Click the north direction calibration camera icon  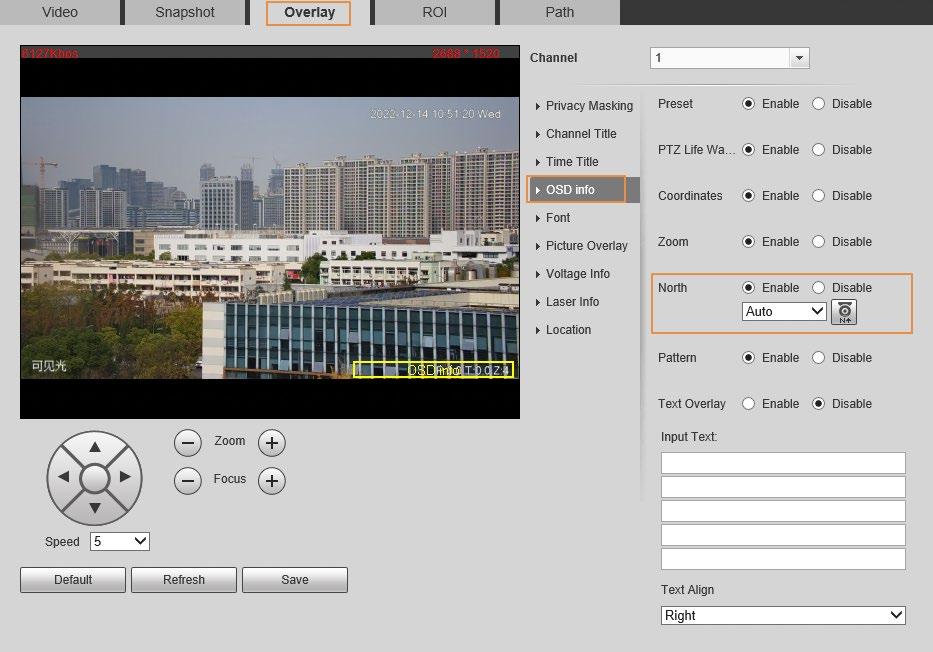844,312
